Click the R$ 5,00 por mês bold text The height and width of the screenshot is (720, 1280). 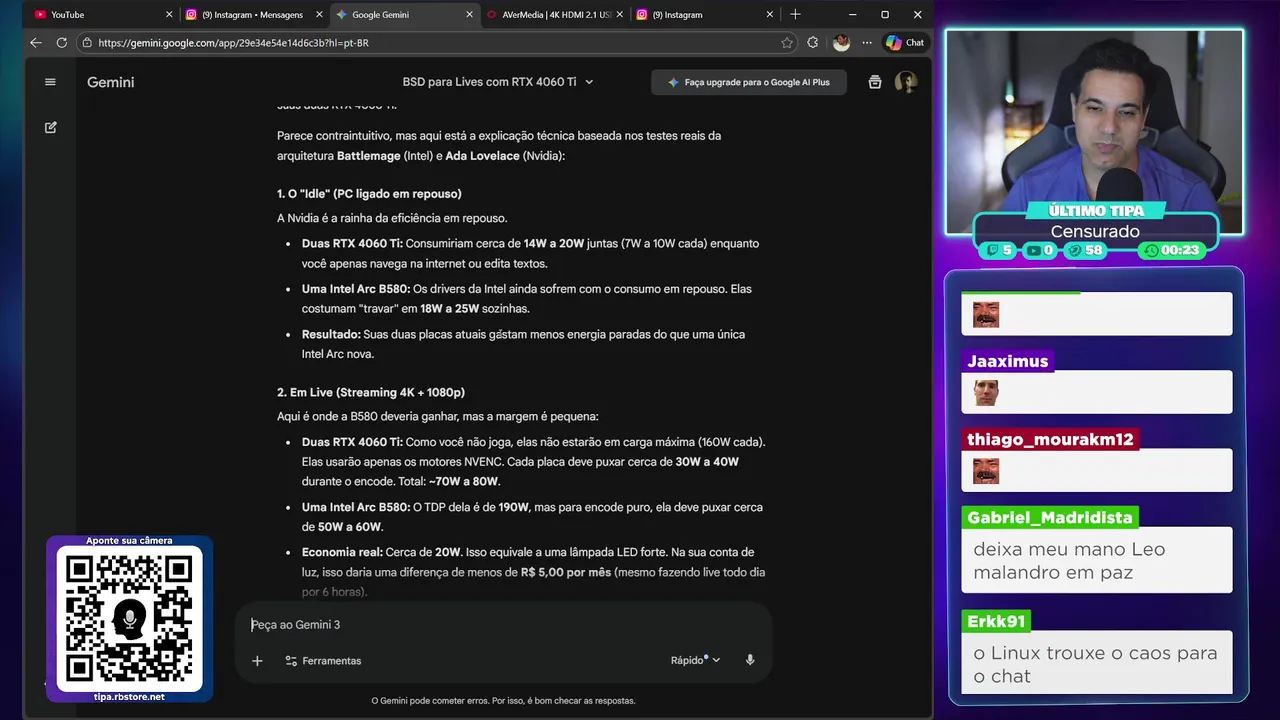pos(566,572)
